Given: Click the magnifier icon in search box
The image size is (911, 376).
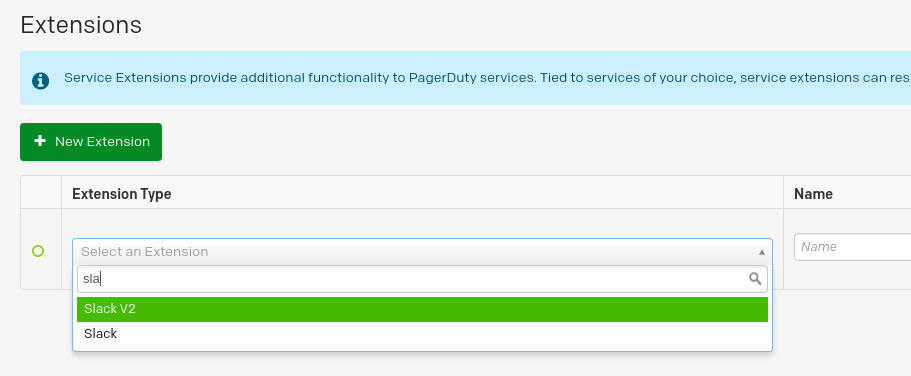Looking at the screenshot, I should point(755,278).
